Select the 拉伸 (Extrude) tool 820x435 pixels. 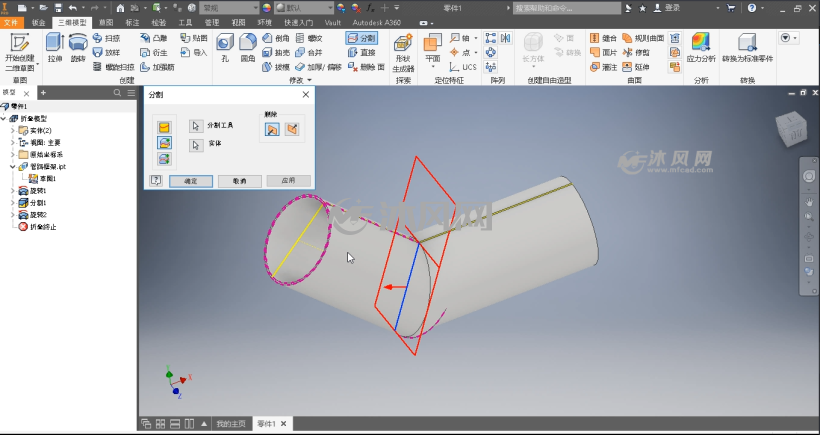point(54,47)
